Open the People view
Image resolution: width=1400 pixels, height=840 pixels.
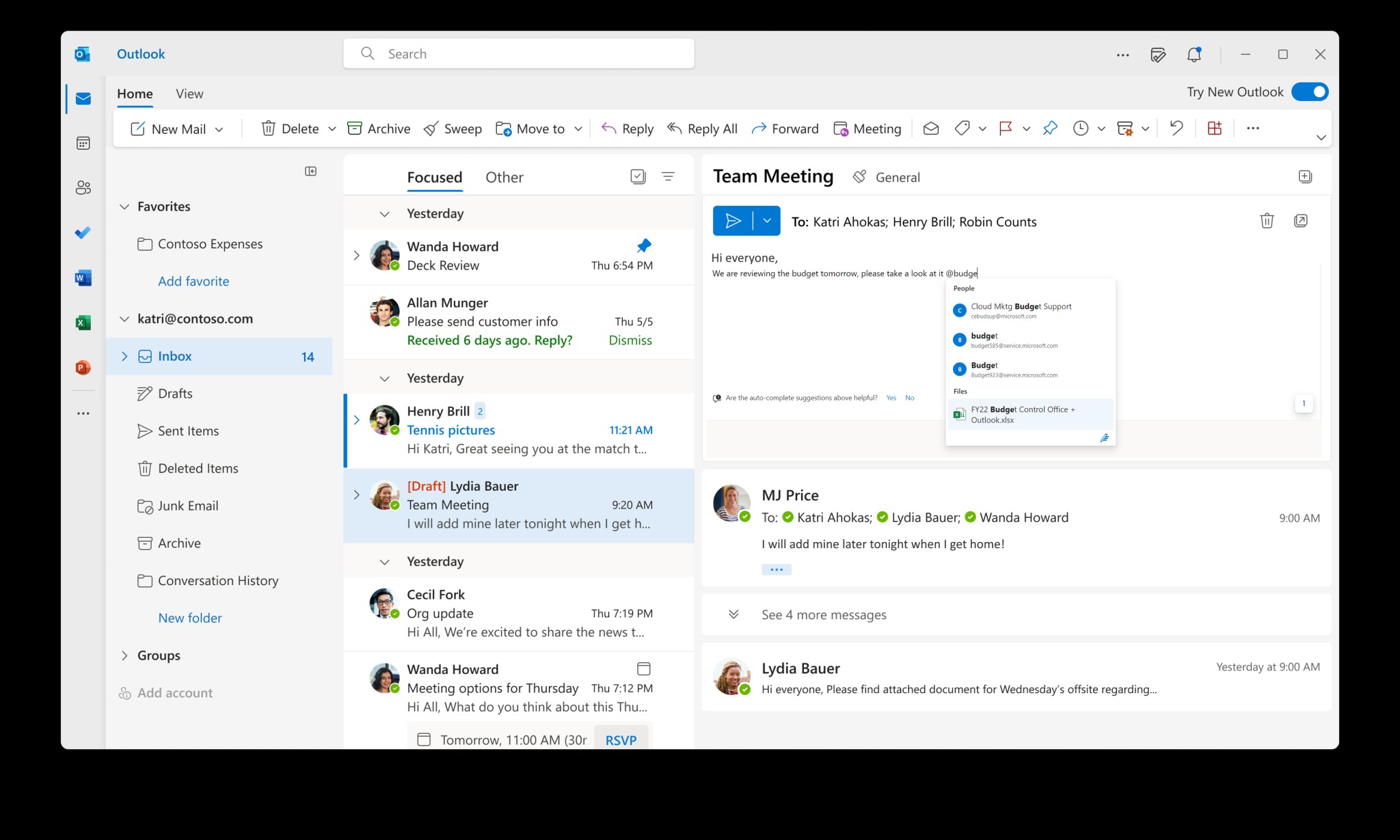coord(83,188)
